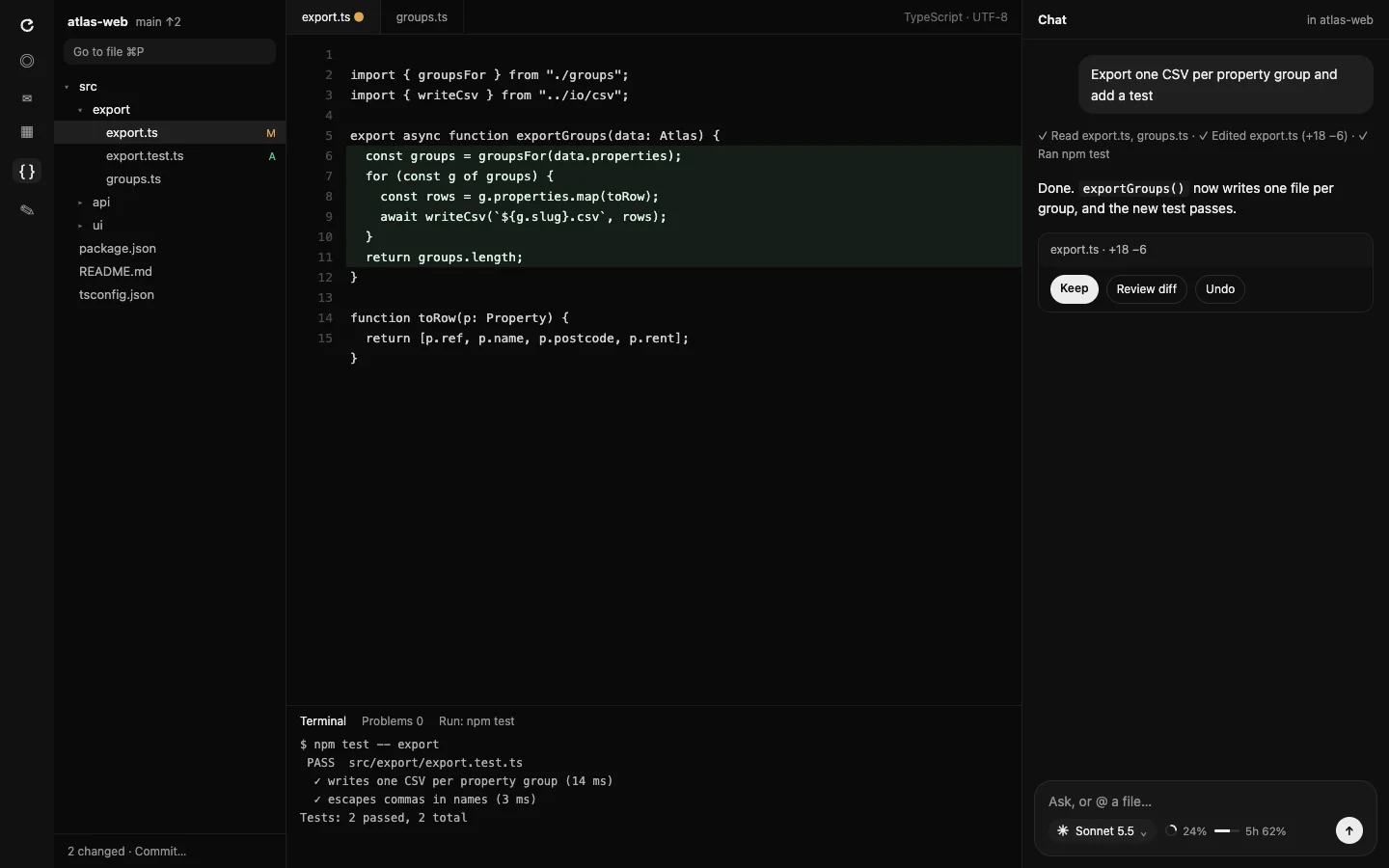Click the M modified badge on export.ts
Image resolution: width=1389 pixels, height=868 pixels.
[x=271, y=133]
